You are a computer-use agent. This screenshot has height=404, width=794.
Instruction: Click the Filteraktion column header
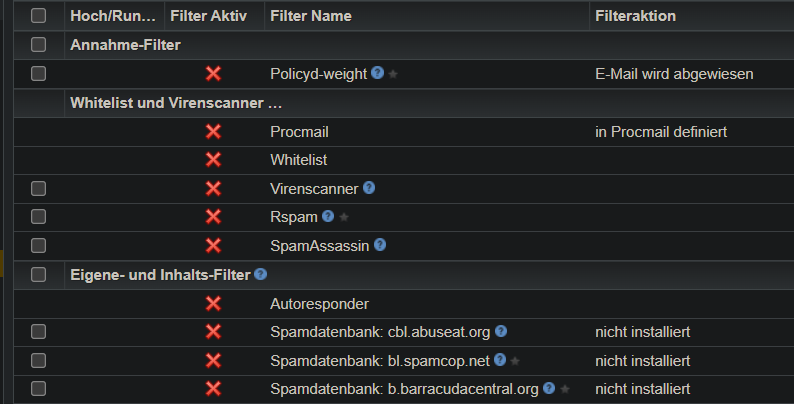tap(636, 16)
